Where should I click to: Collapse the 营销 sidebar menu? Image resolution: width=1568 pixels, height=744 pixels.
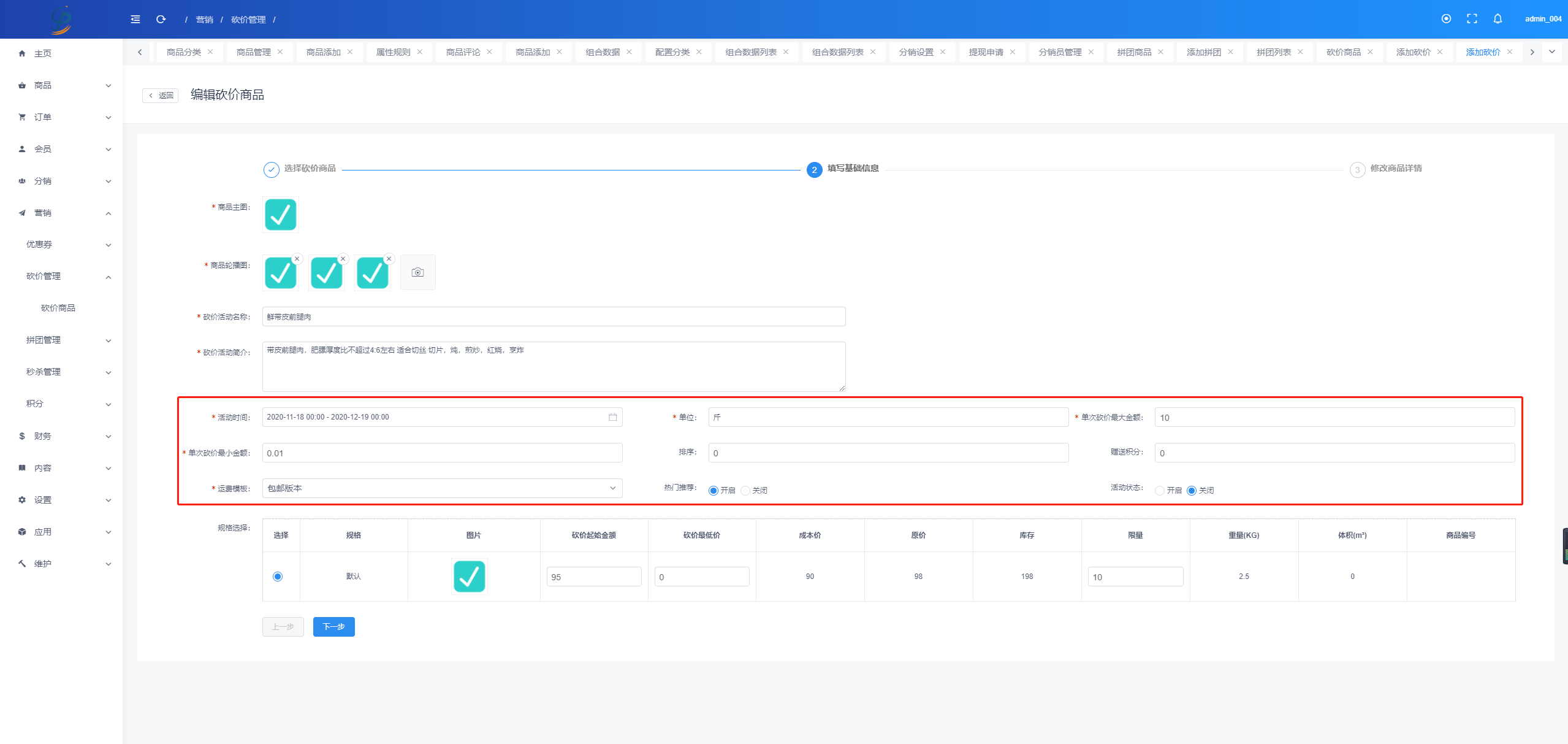pyautogui.click(x=61, y=213)
